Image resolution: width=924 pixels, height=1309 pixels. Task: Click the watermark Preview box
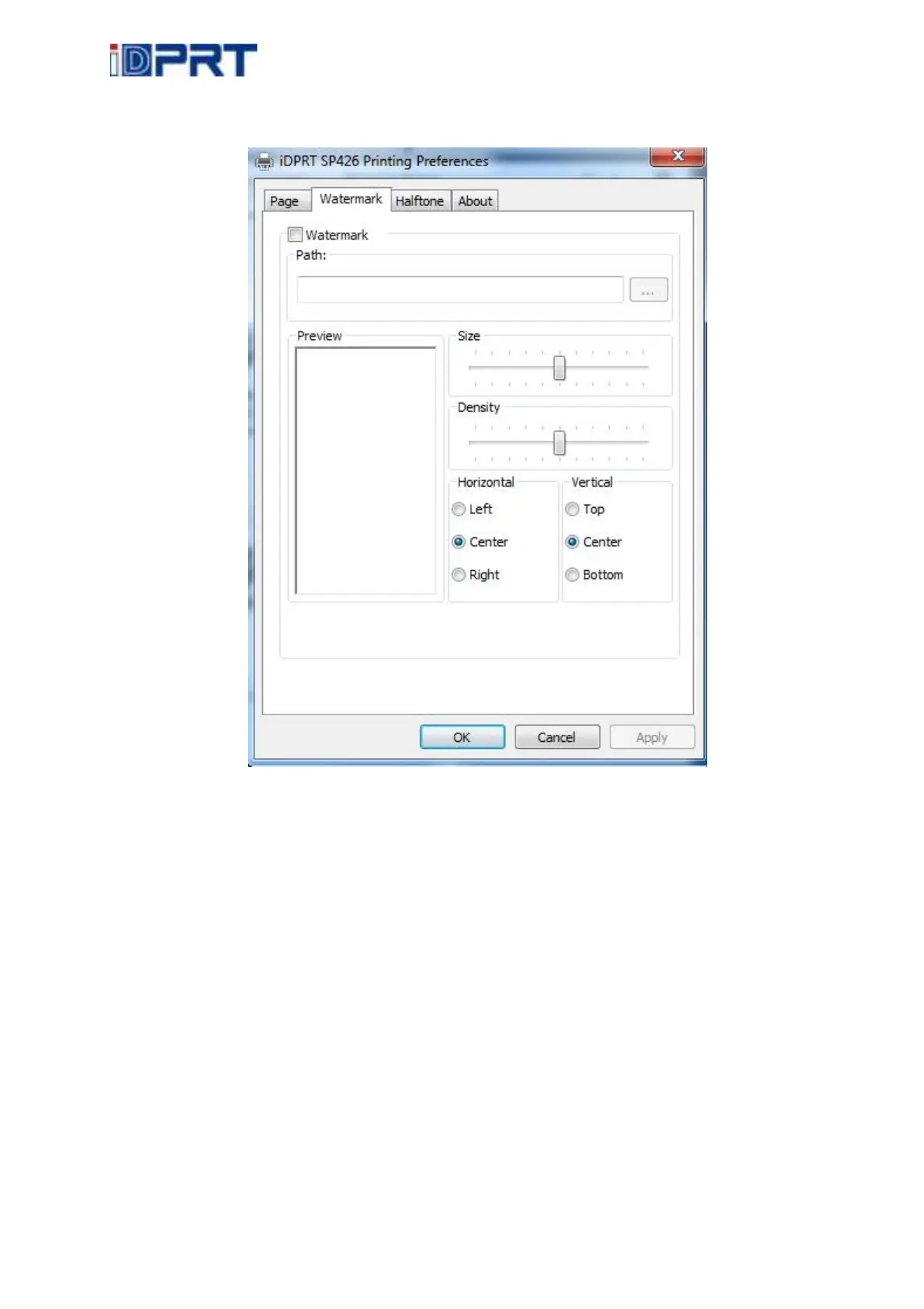[366, 470]
